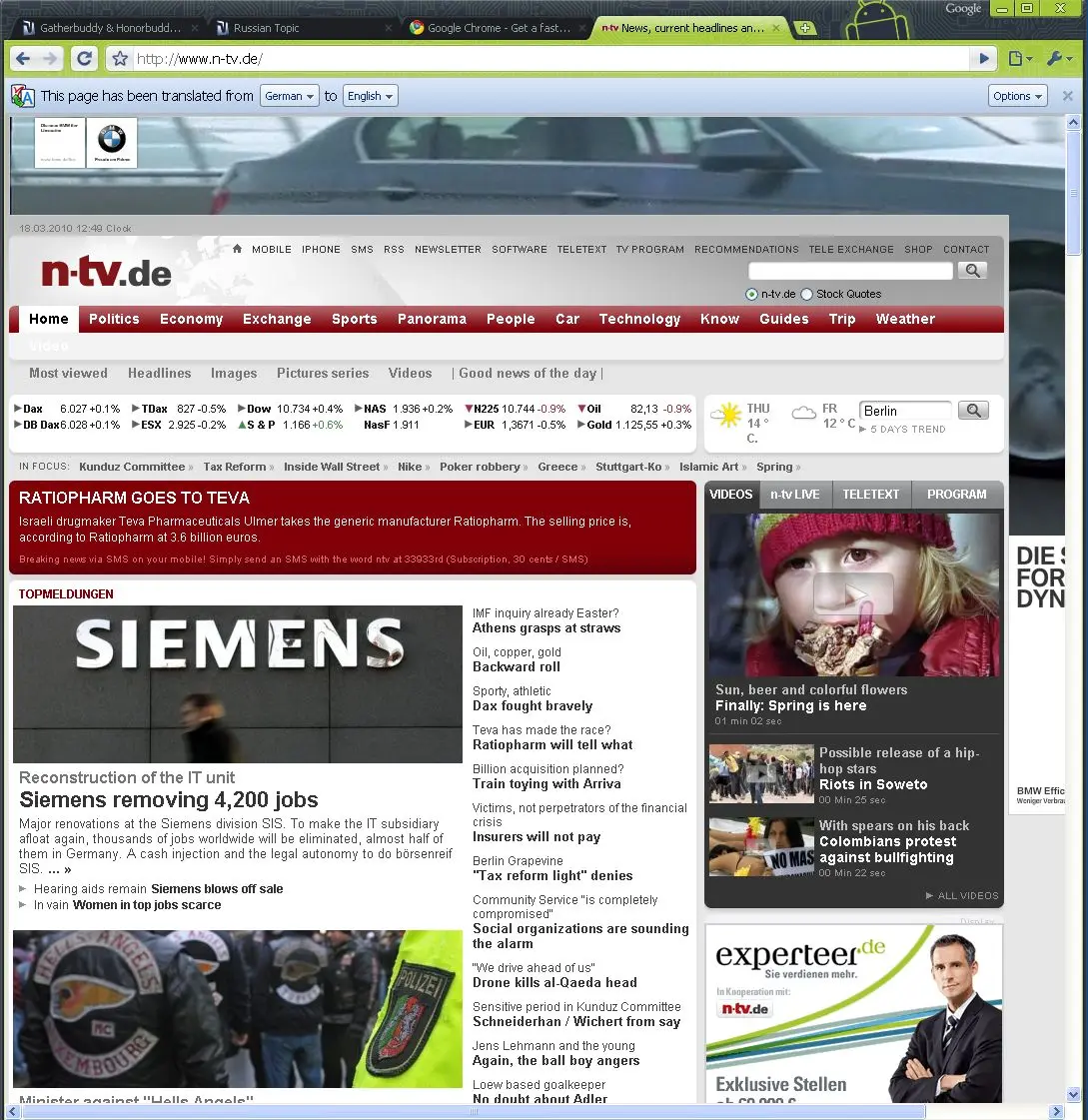Dismiss the translation bar
This screenshot has width=1088, height=1120.
pos(1067,96)
